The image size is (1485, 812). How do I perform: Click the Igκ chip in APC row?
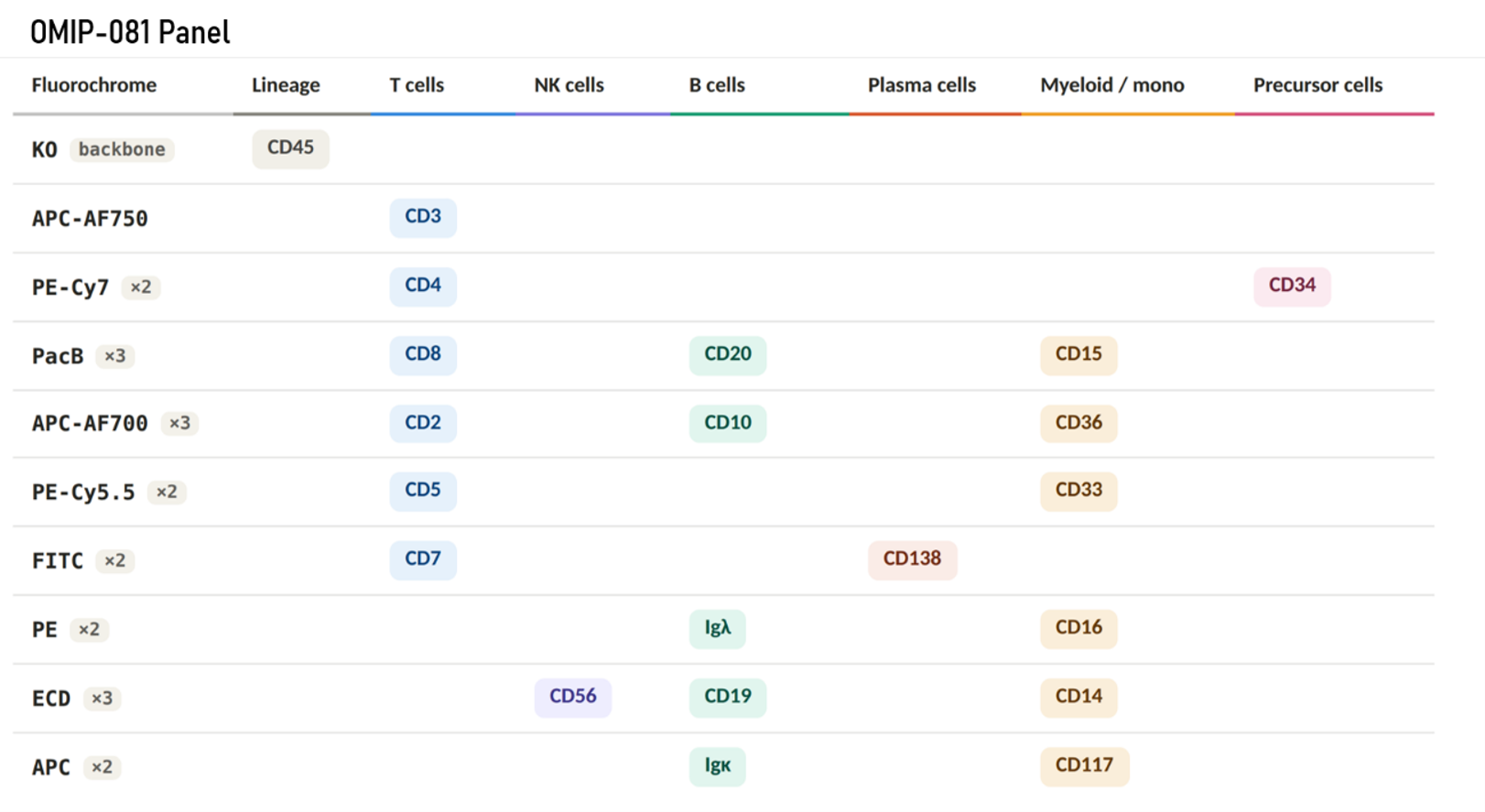click(x=718, y=765)
